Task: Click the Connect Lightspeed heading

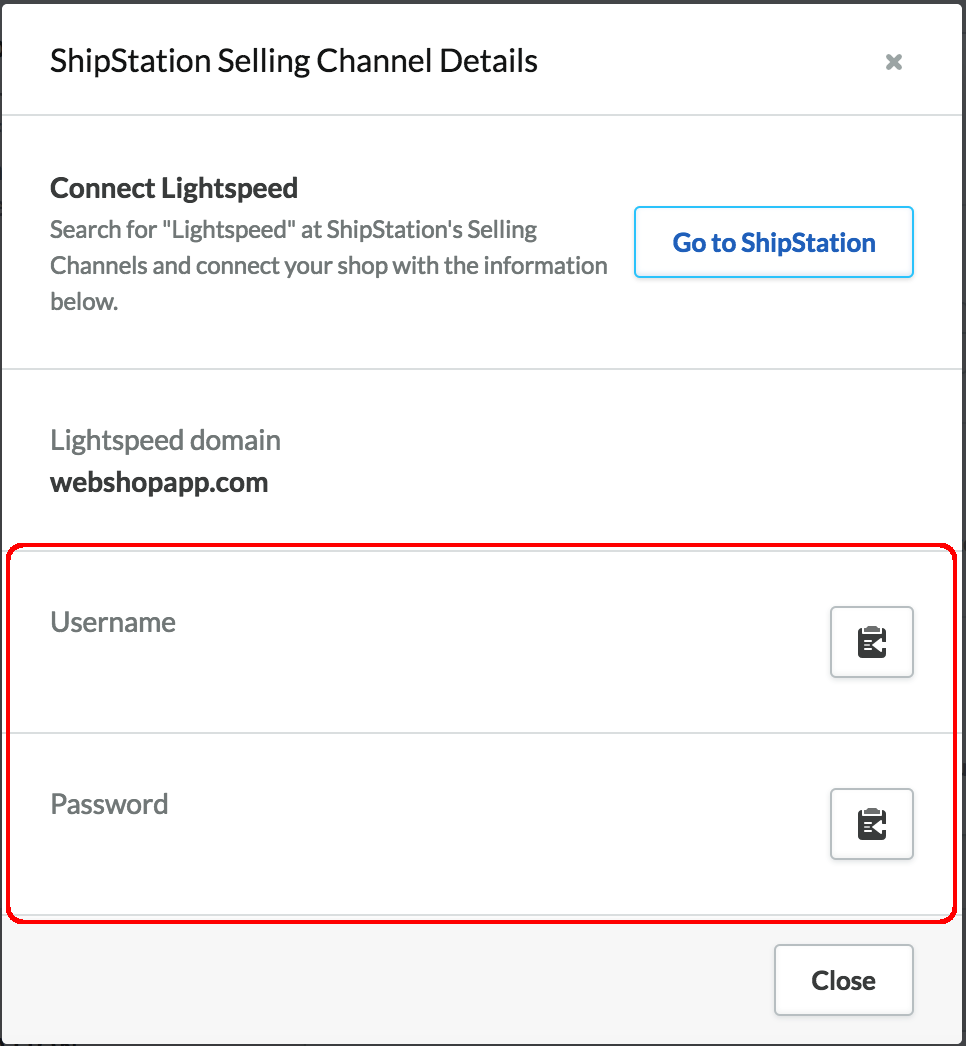Action: click(x=174, y=188)
